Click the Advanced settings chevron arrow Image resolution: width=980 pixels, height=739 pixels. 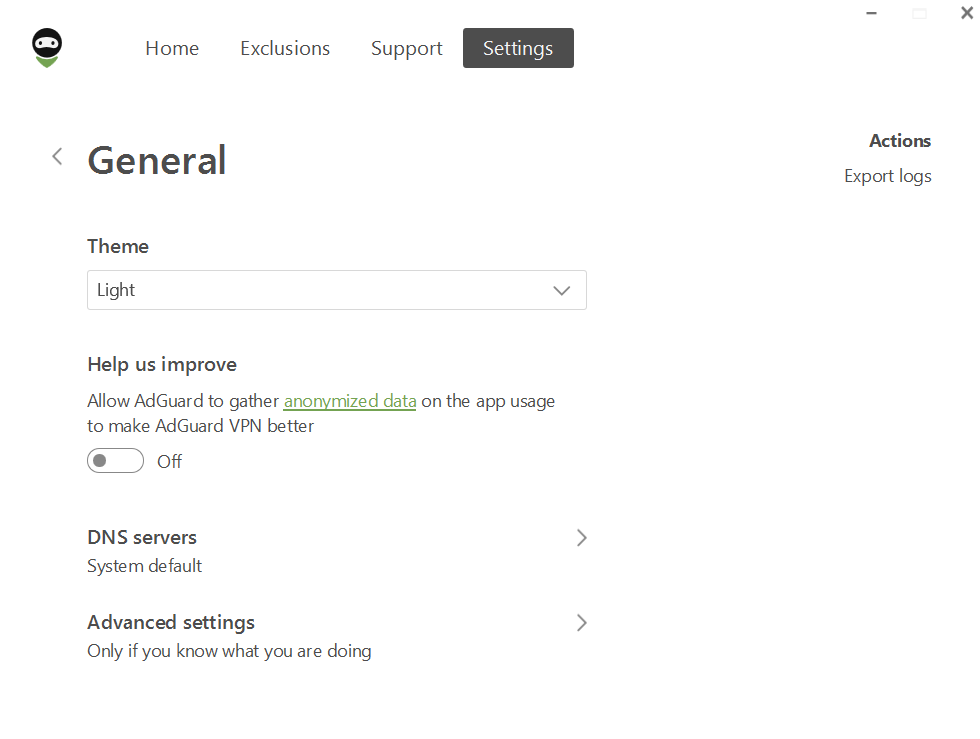point(581,623)
